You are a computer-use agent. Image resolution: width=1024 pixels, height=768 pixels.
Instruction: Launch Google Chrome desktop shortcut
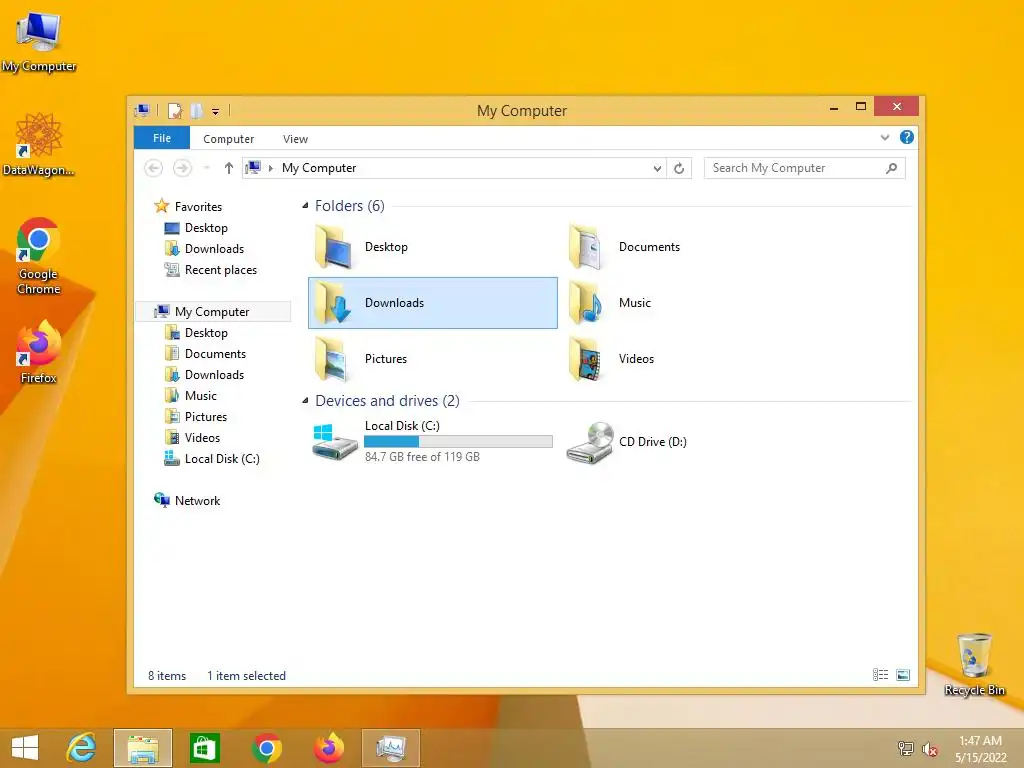click(39, 256)
